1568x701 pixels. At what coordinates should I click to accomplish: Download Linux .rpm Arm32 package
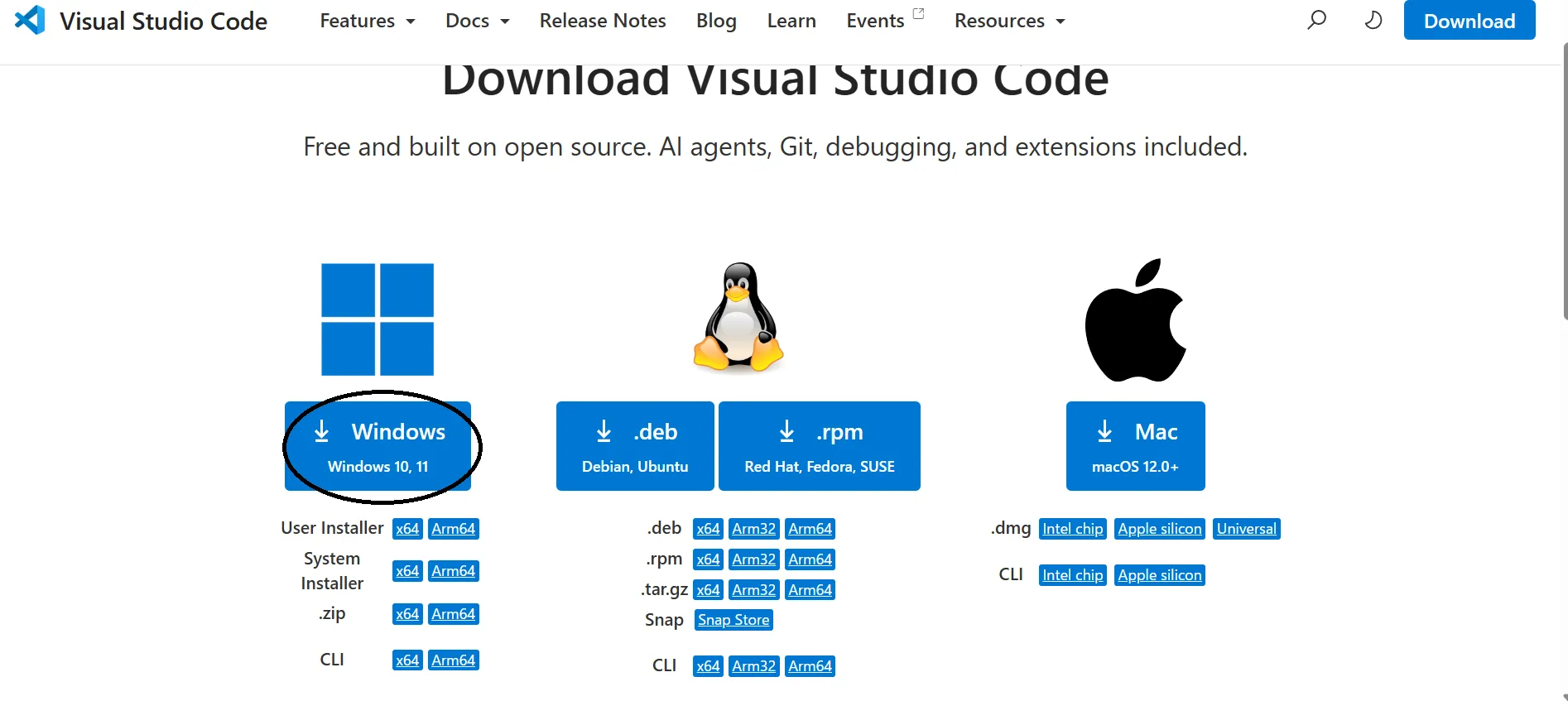point(754,559)
